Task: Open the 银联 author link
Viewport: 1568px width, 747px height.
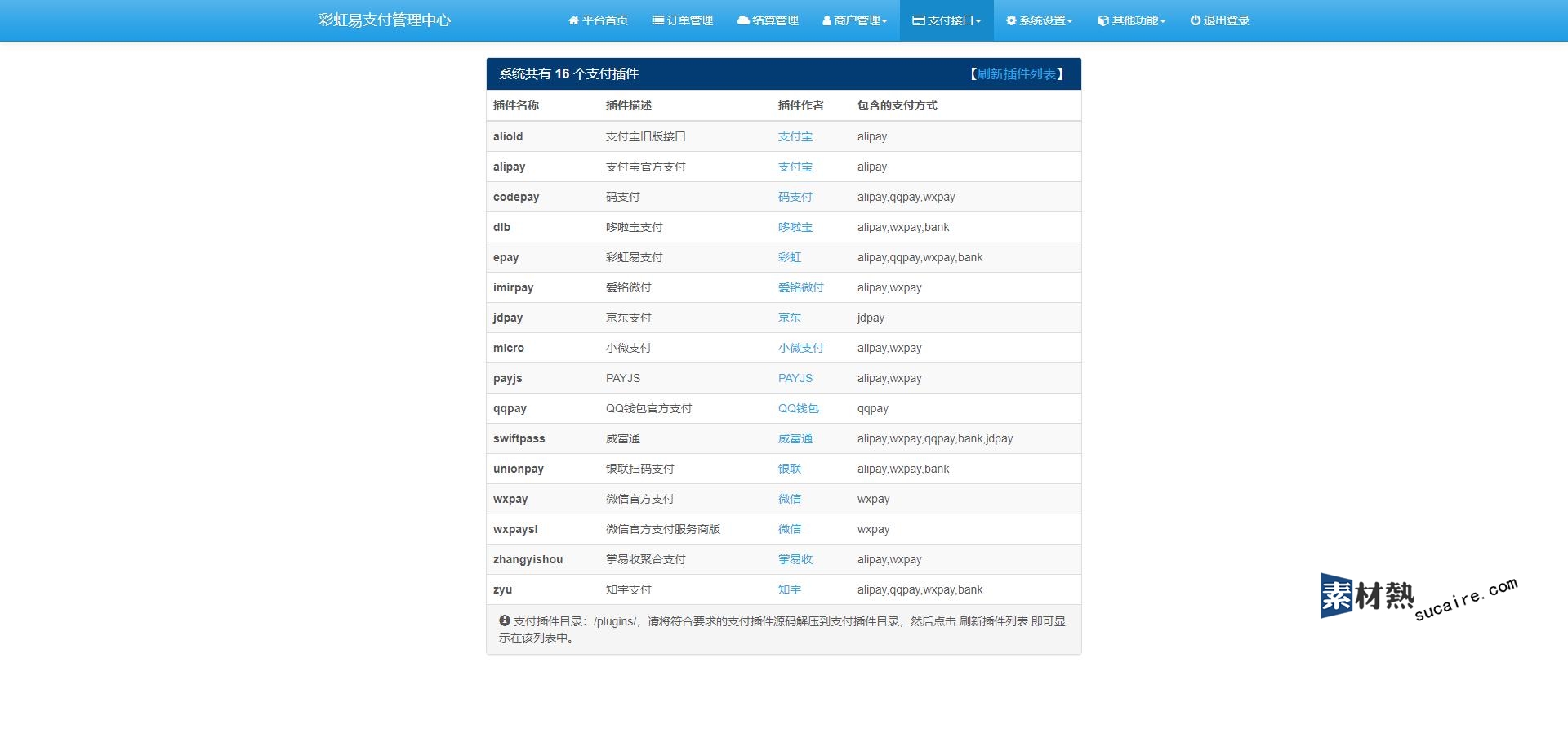Action: pos(790,469)
